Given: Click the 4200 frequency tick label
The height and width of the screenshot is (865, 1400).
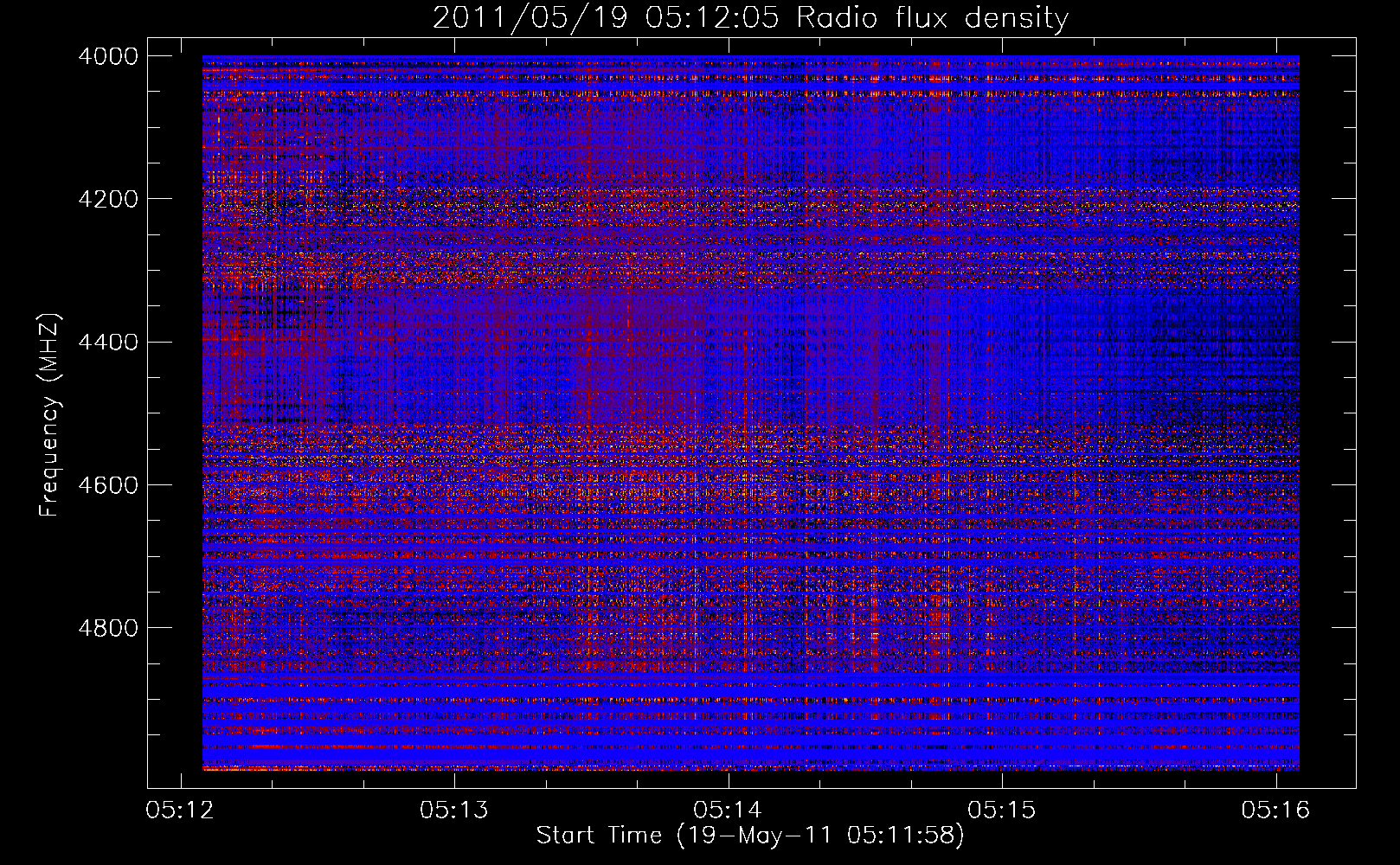Looking at the screenshot, I should tap(108, 199).
